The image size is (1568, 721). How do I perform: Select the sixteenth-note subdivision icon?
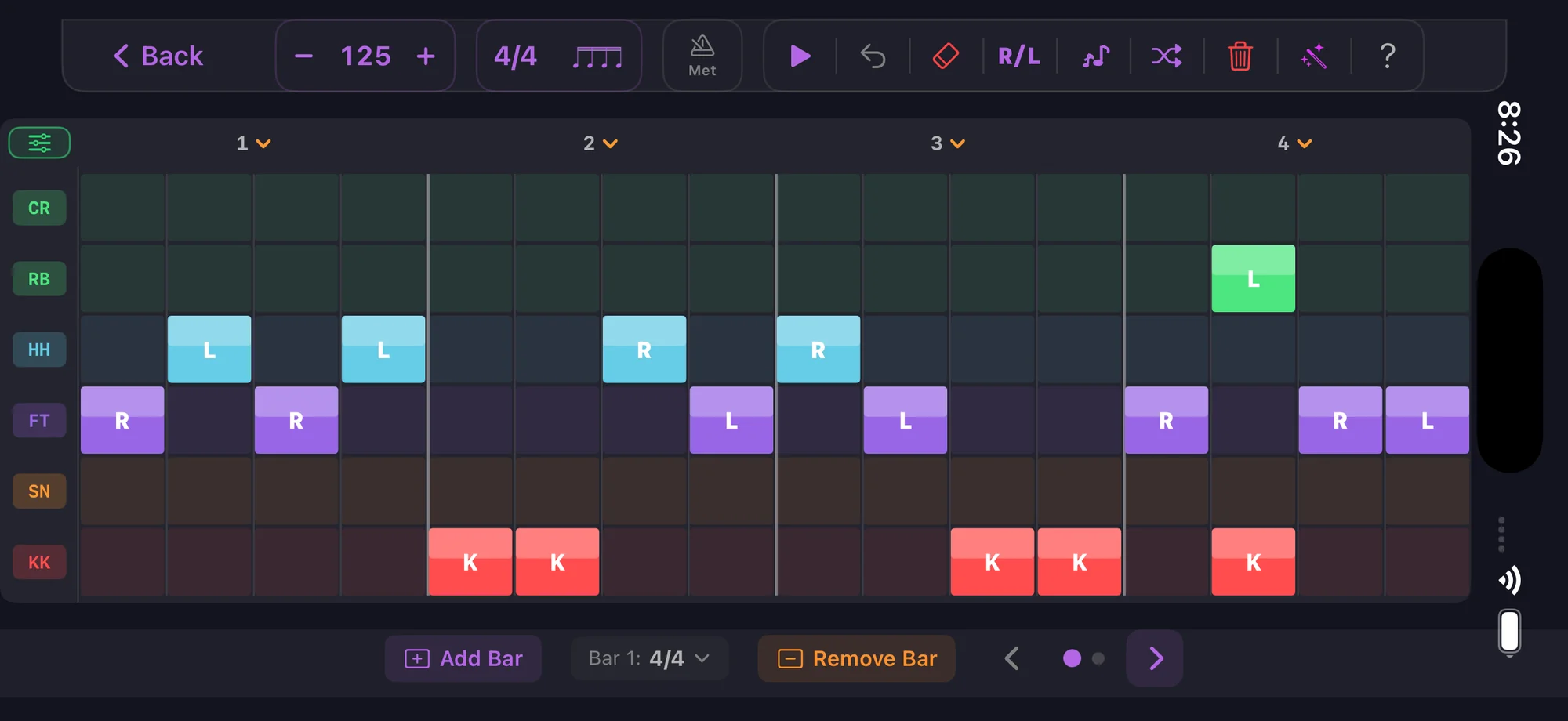[597, 56]
